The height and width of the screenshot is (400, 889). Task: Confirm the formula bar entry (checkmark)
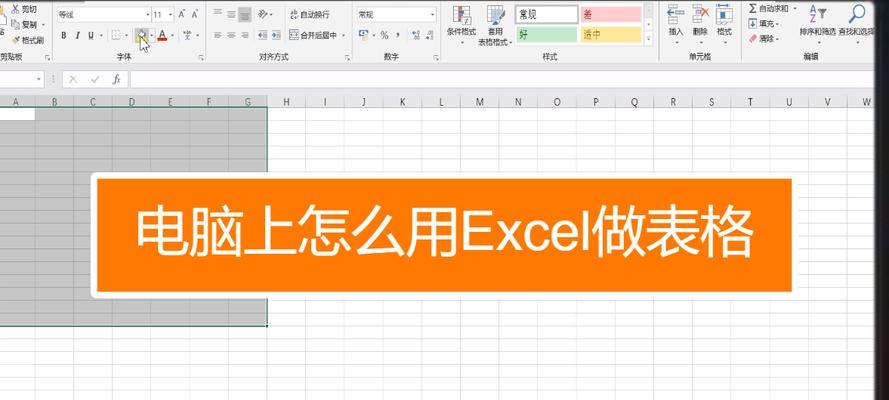pyautogui.click(x=95, y=80)
